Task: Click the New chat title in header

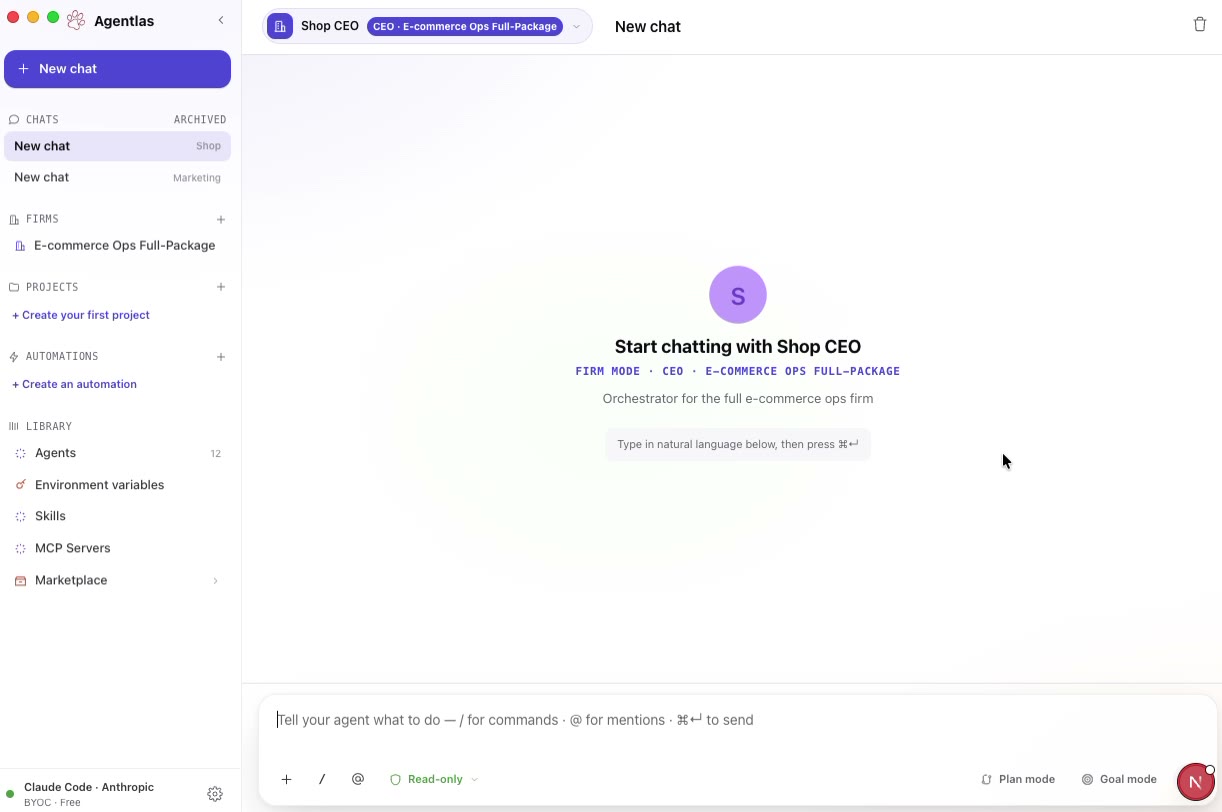Action: [648, 27]
